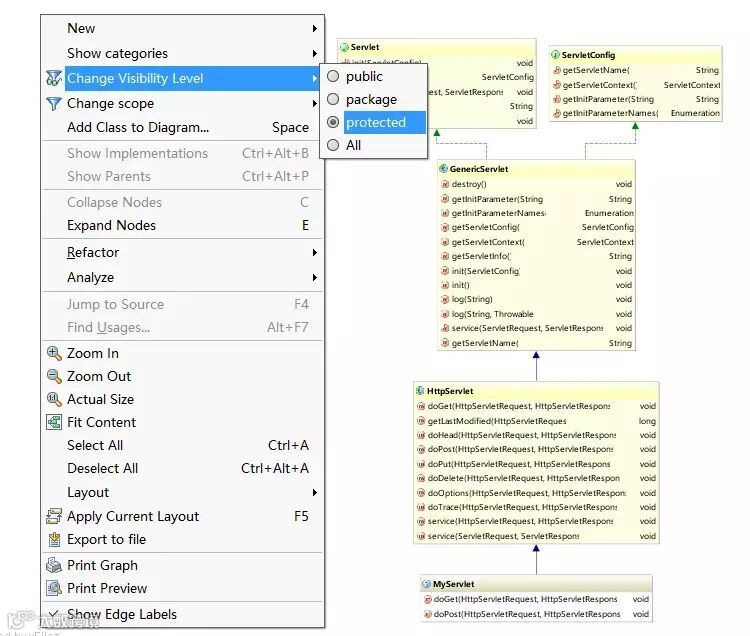Image resolution: width=750 pixels, height=636 pixels.
Task: Choose Show Implementations menu entry
Action: (183, 154)
